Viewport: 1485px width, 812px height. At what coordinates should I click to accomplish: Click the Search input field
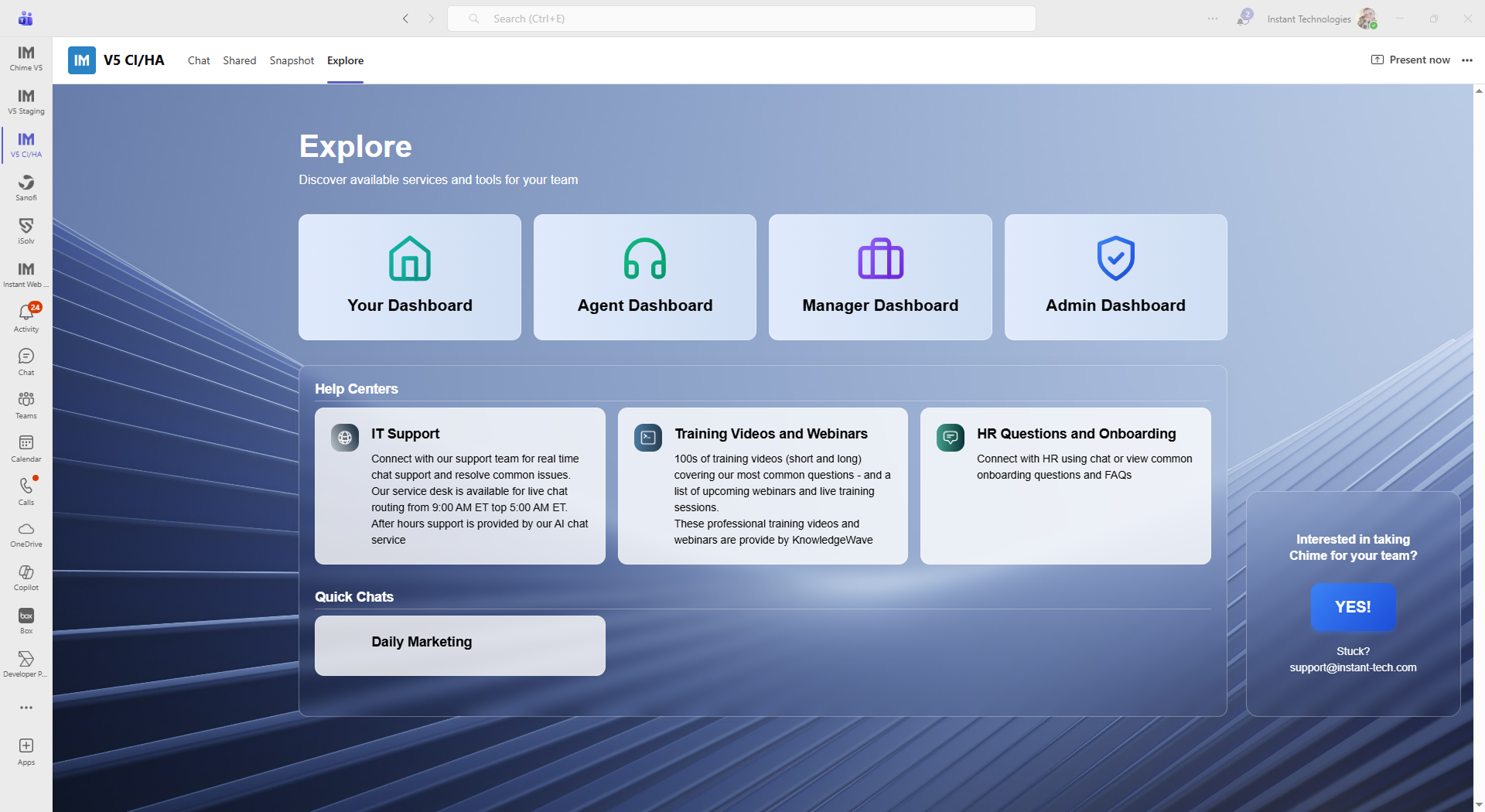pyautogui.click(x=741, y=19)
